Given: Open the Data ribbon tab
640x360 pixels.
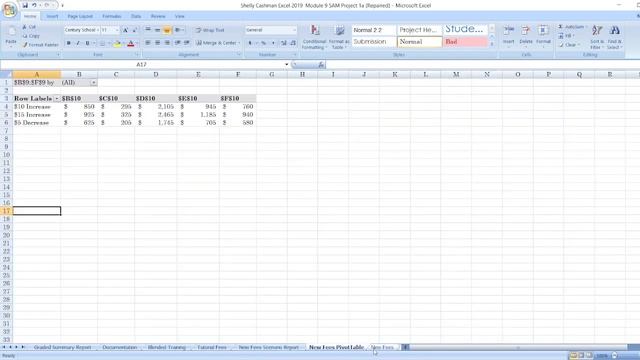Looking at the screenshot, I should (x=136, y=16).
